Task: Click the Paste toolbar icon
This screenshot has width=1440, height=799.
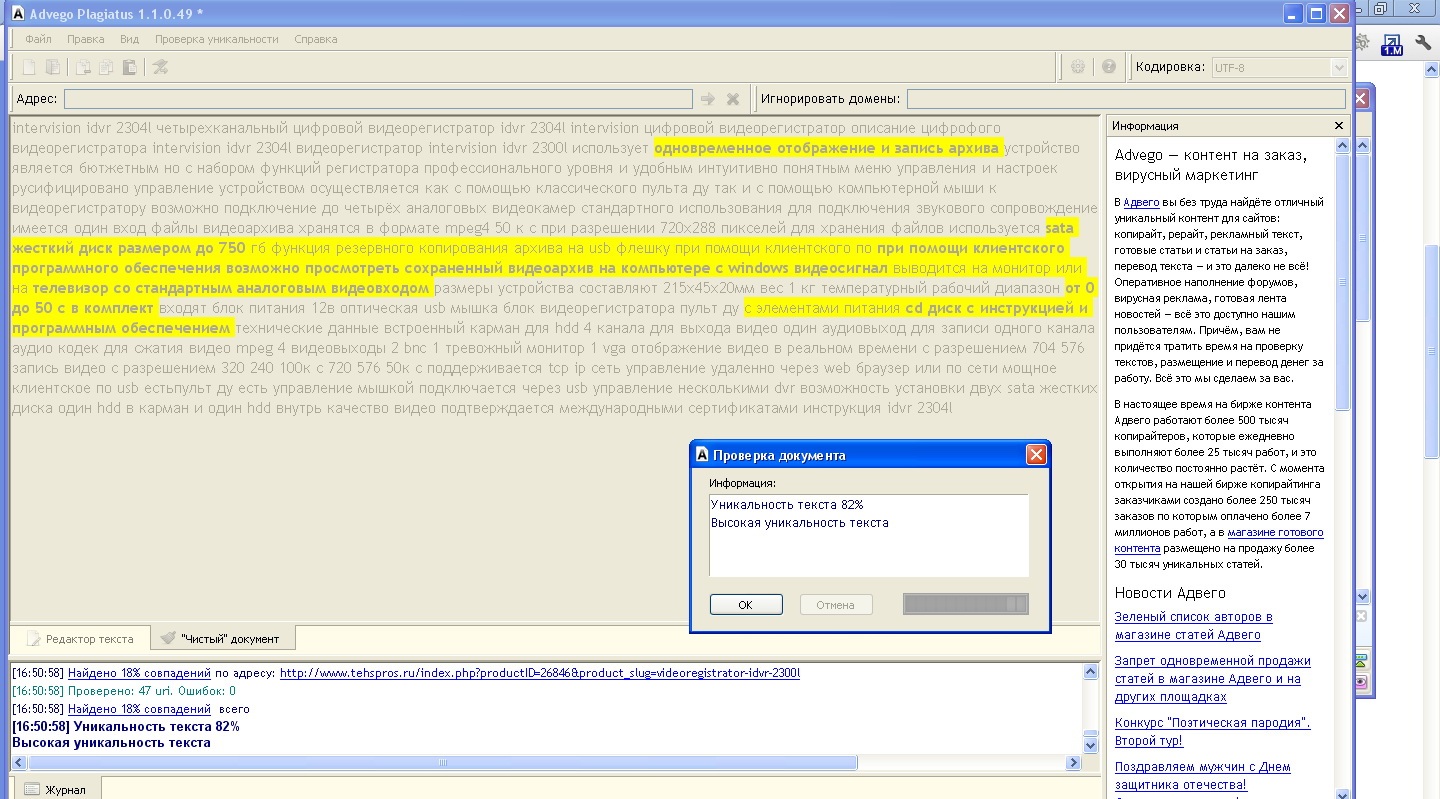Action: [130, 67]
